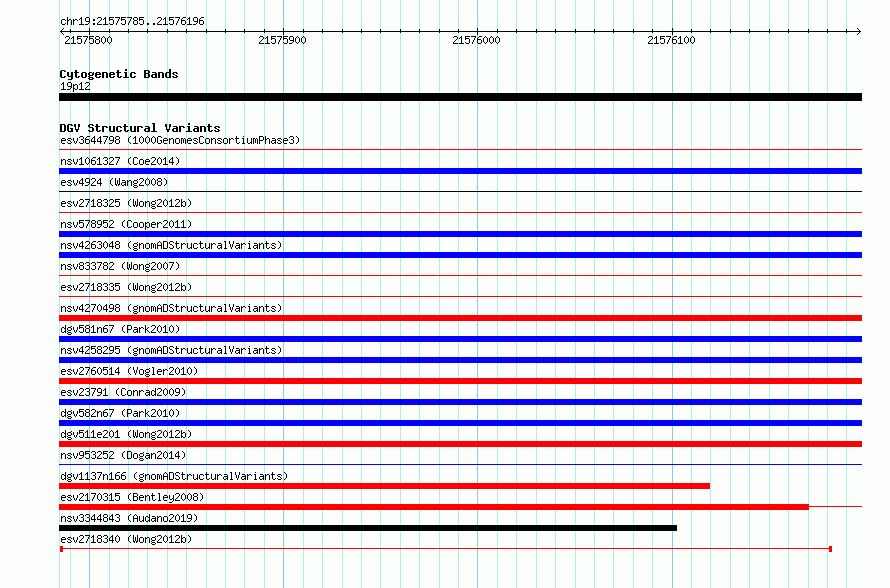Select esv23791 (Conrad2009) label

(123, 392)
